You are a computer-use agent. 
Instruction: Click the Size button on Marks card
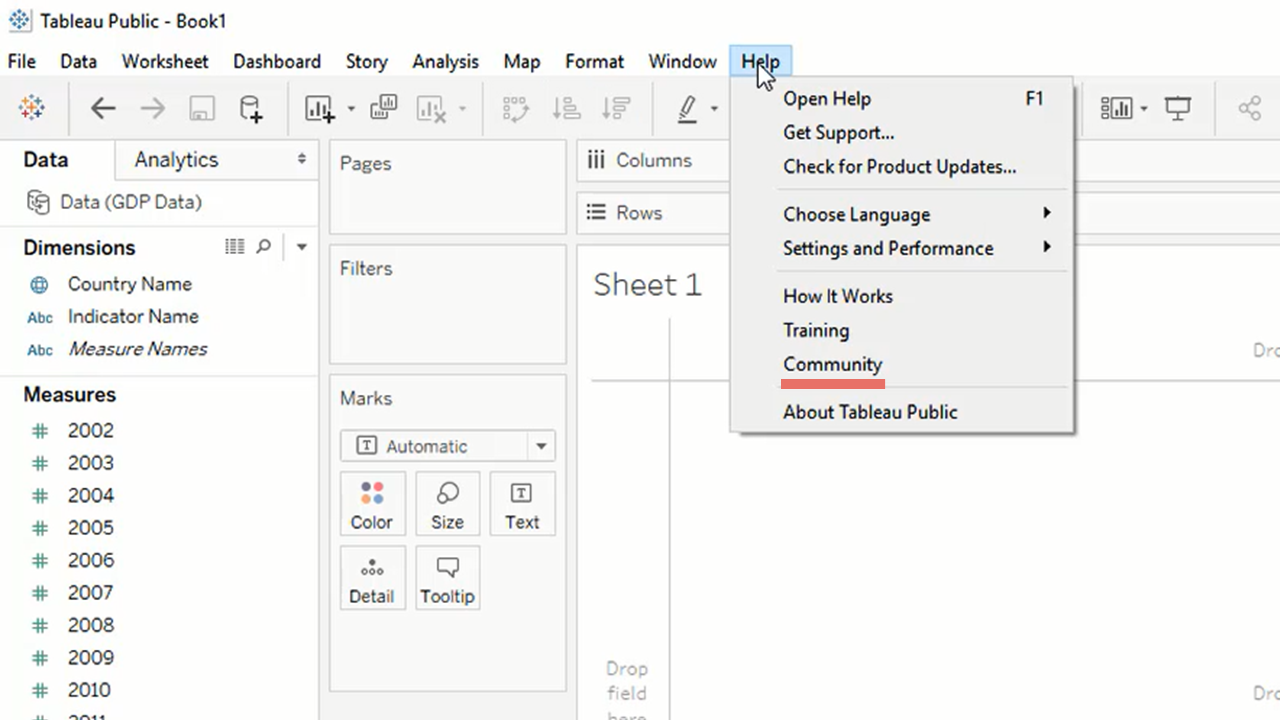pos(447,504)
